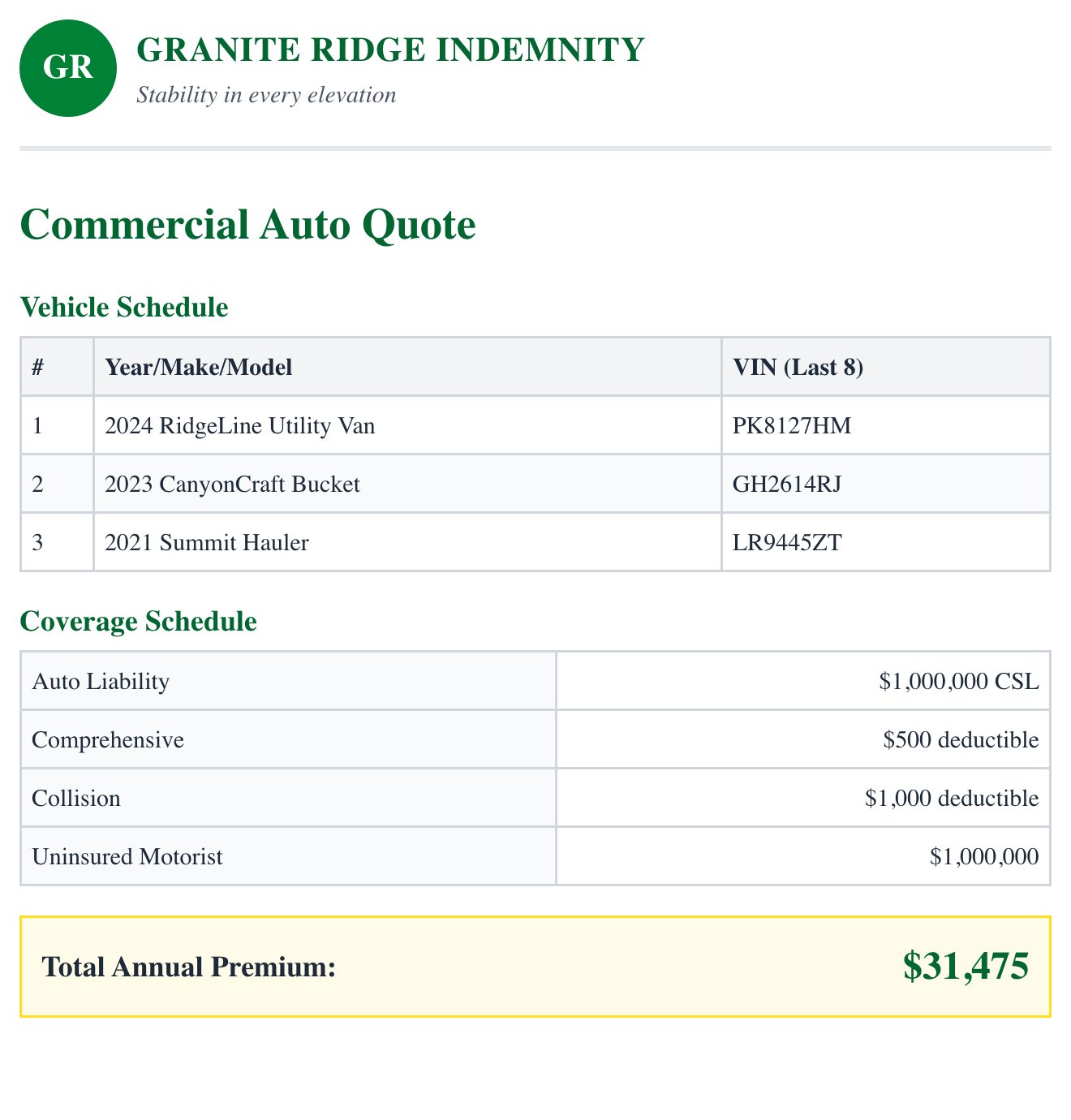Select the 2021 Summit Hauler entry
The image size is (1071, 1120).
tap(207, 542)
